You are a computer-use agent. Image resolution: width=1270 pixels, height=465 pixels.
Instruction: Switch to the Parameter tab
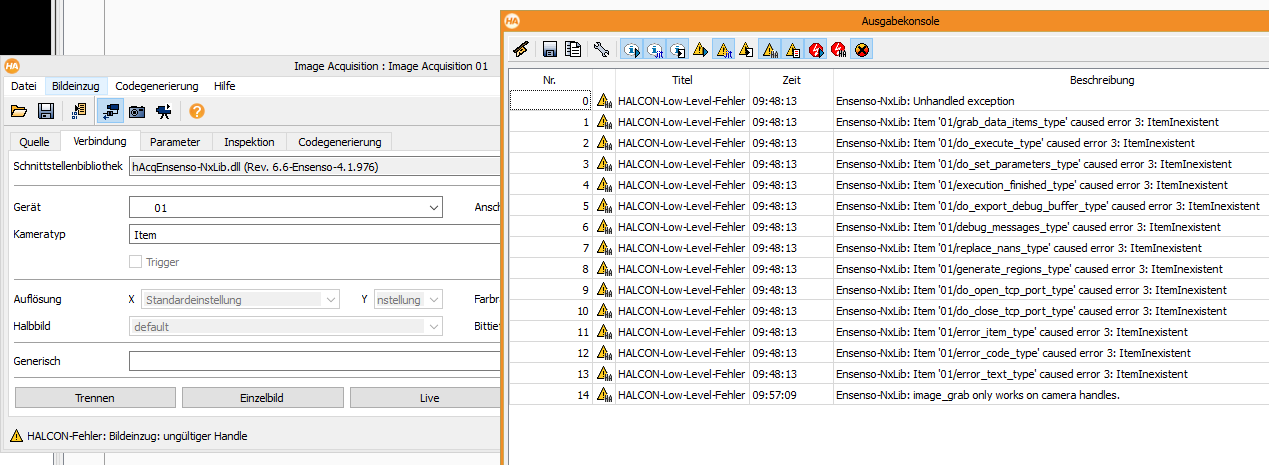tap(175, 142)
